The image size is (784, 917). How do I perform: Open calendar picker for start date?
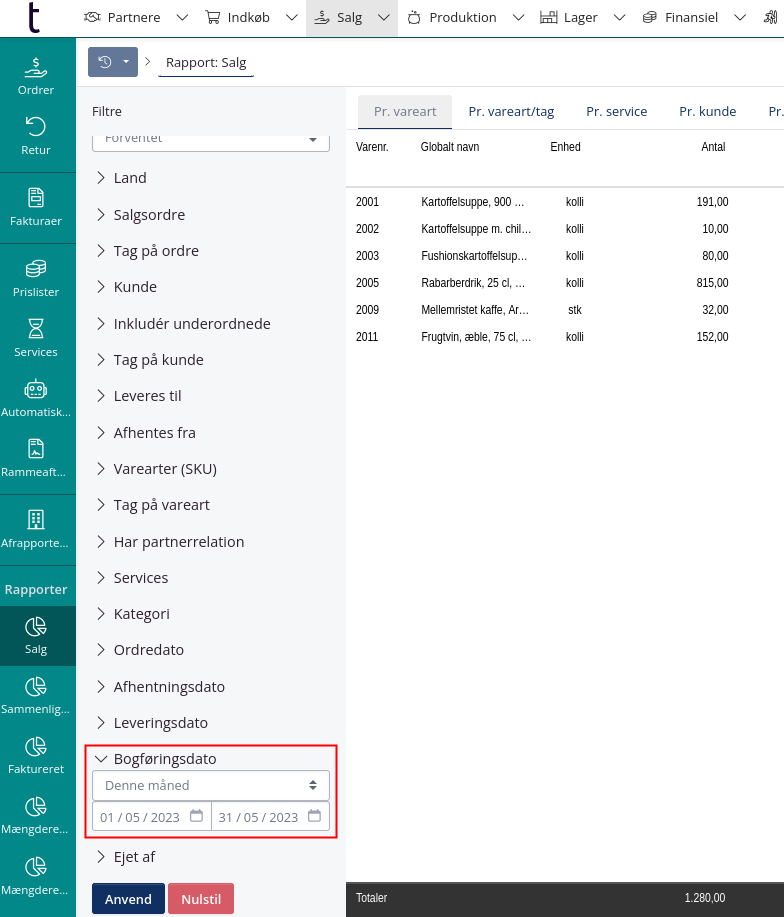tap(196, 816)
